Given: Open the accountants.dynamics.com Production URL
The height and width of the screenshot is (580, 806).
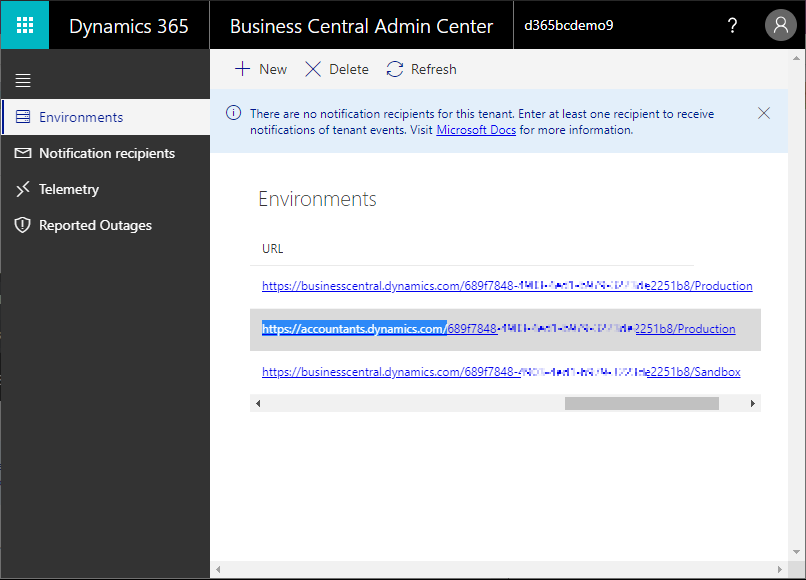Looking at the screenshot, I should [x=499, y=329].
